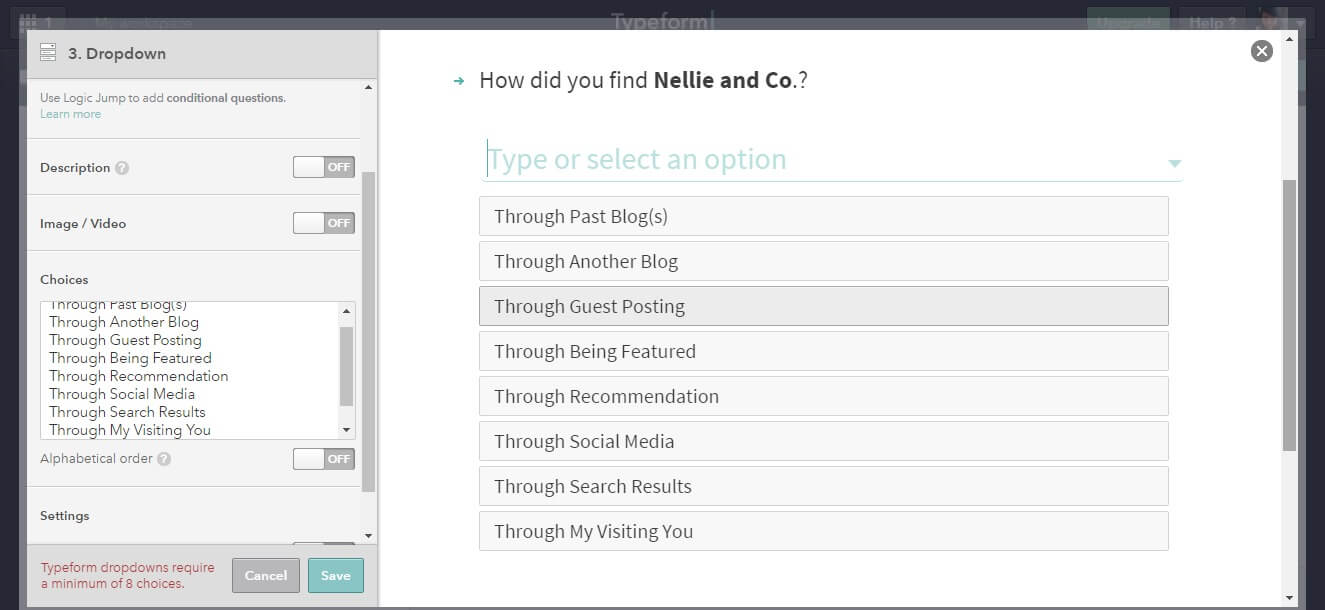This screenshot has width=1325, height=610.
Task: Click the preview pane scrollbar thumb
Action: [x=1289, y=315]
